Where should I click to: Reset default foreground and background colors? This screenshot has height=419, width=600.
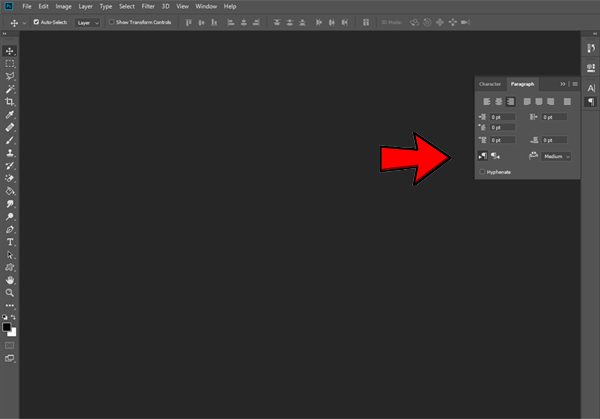point(5,317)
